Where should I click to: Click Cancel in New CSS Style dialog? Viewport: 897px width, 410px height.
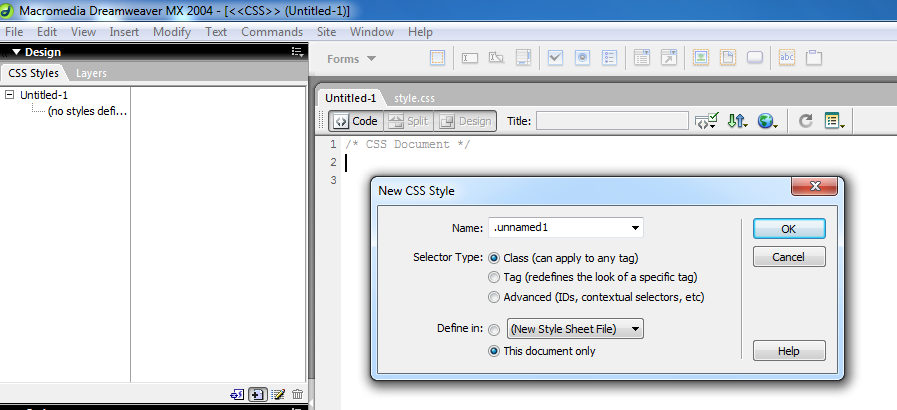(789, 257)
